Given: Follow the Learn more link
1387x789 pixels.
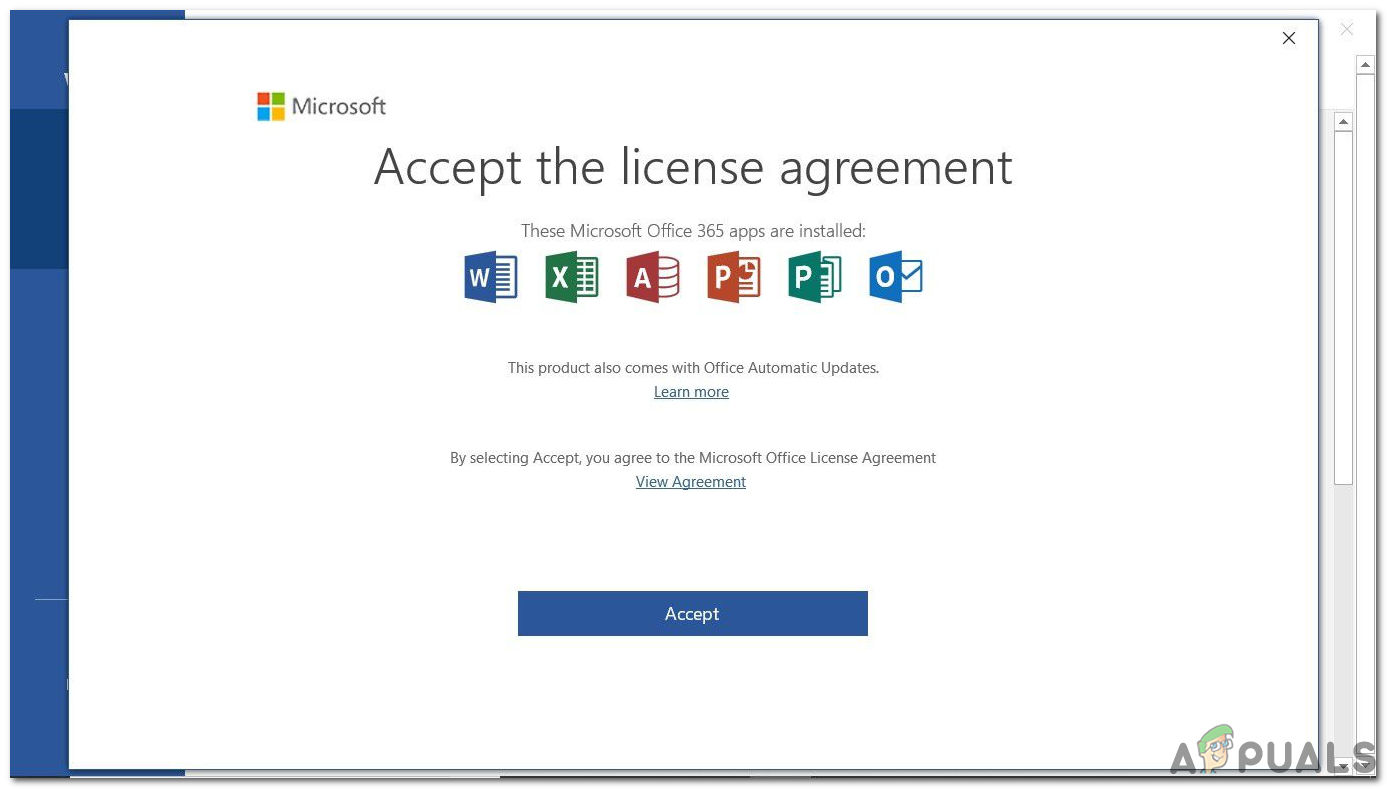Looking at the screenshot, I should [691, 391].
